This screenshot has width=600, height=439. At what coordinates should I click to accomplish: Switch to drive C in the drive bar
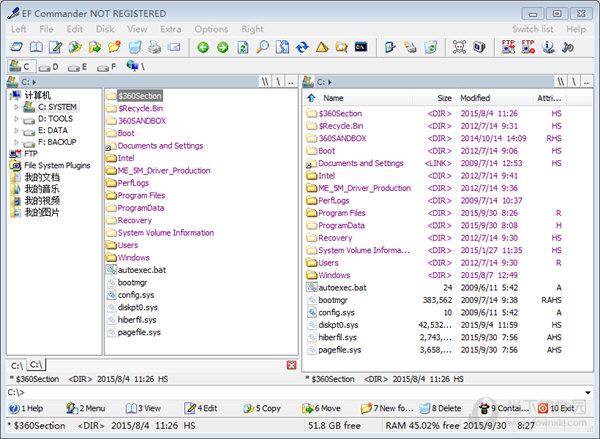(x=21, y=67)
